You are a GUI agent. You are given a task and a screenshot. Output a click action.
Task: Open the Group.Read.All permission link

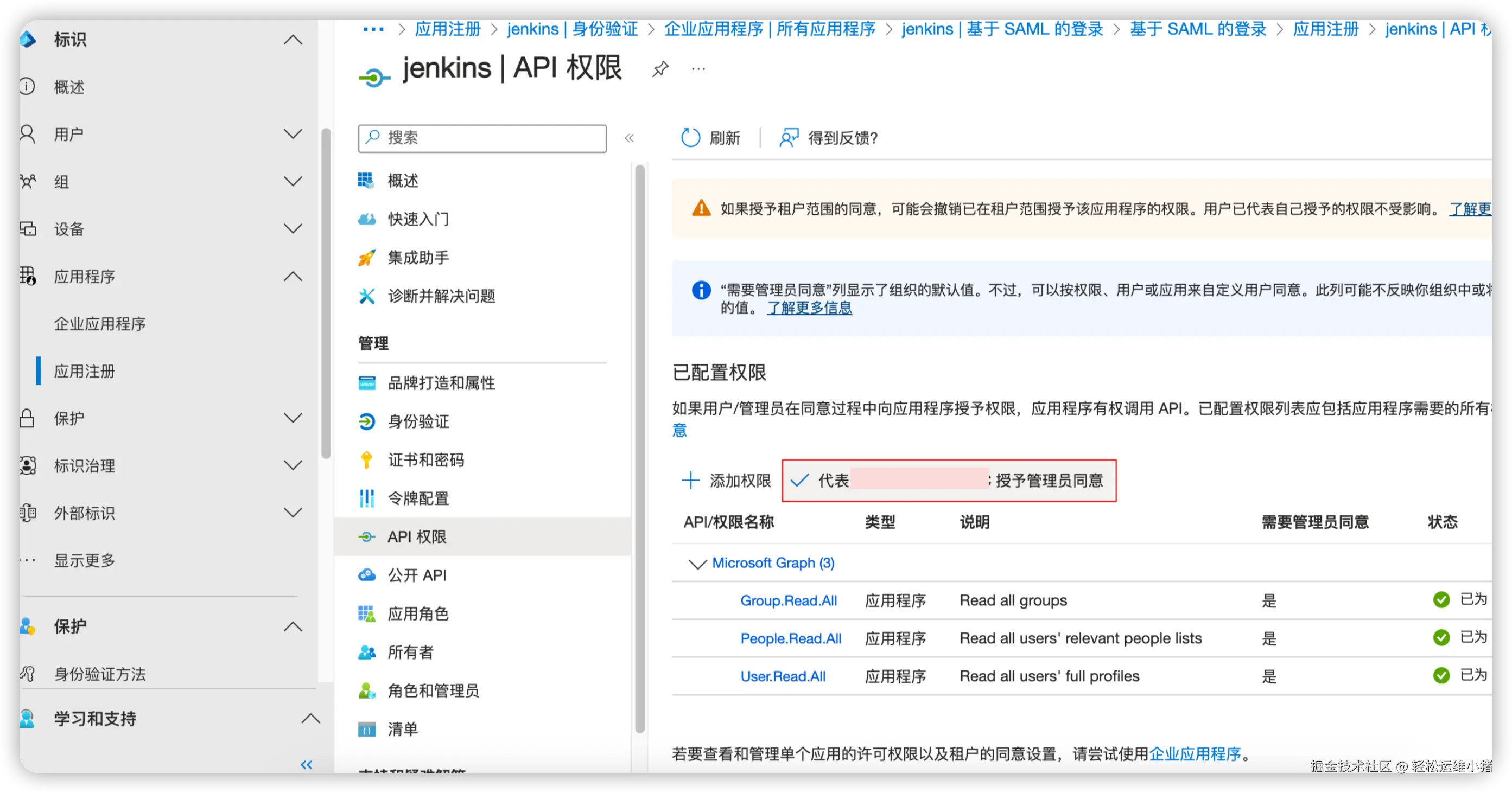(788, 600)
